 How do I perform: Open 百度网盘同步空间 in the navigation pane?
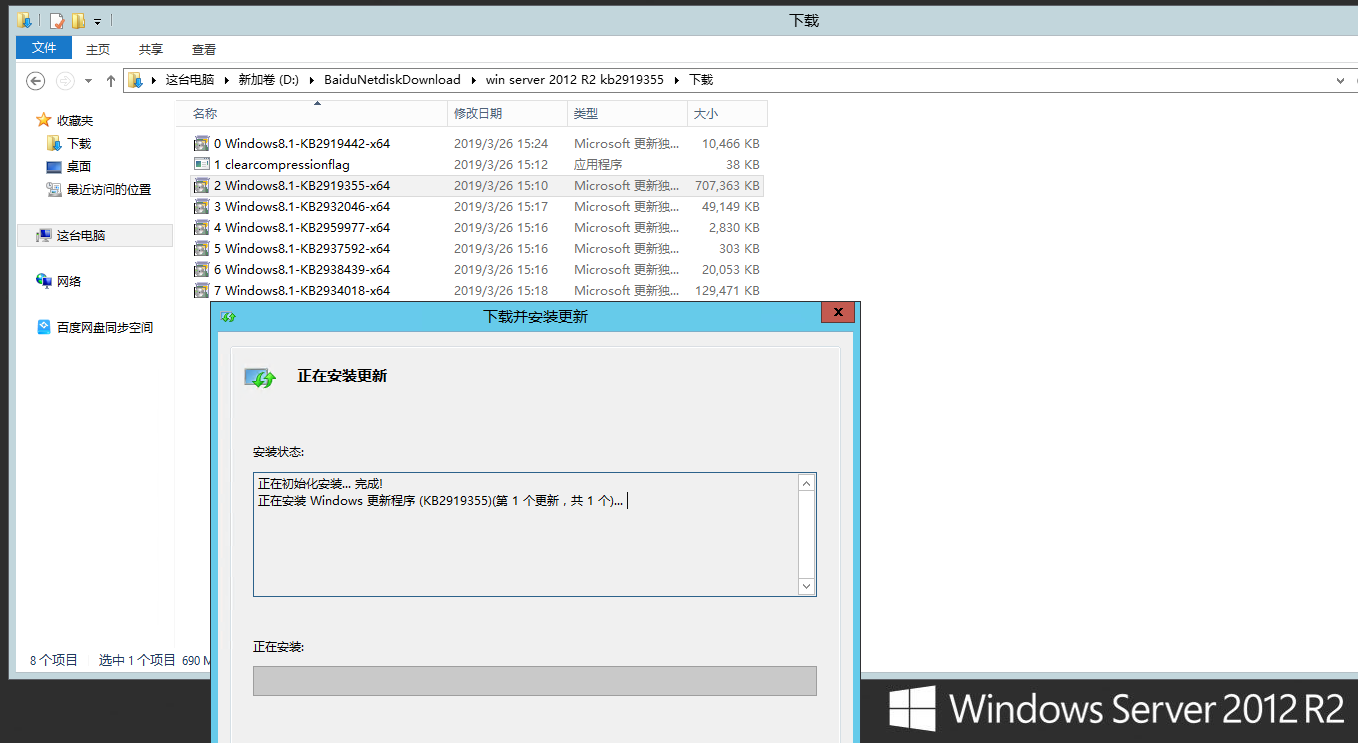tap(104, 327)
